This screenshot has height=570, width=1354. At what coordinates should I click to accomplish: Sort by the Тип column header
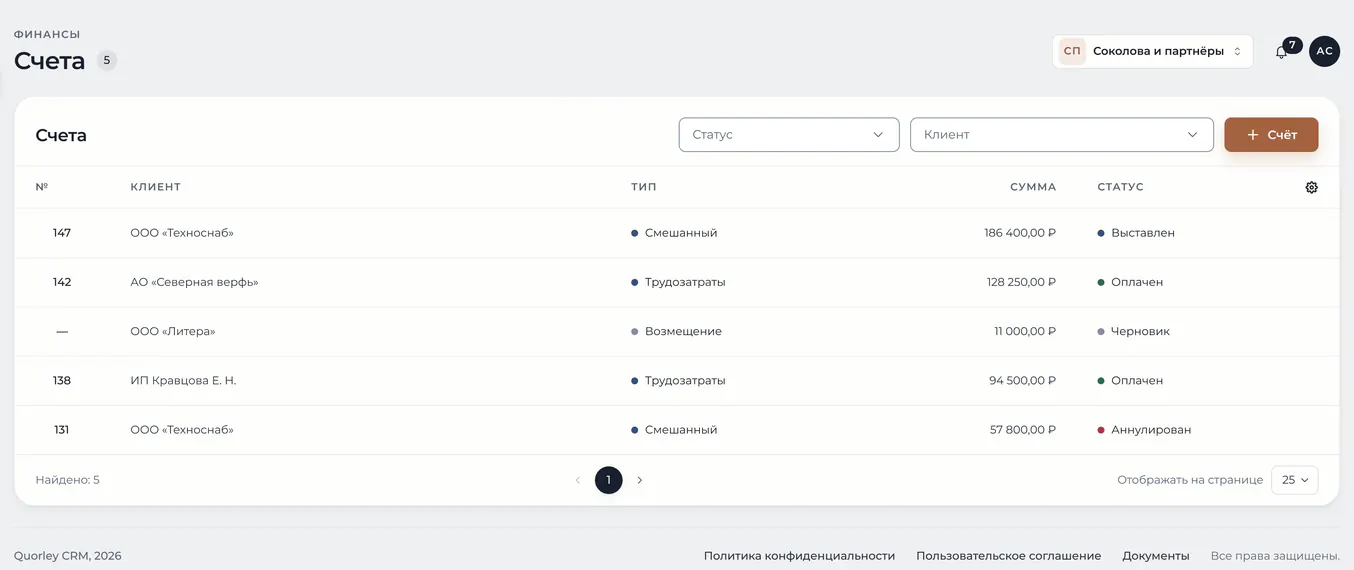pyautogui.click(x=644, y=187)
